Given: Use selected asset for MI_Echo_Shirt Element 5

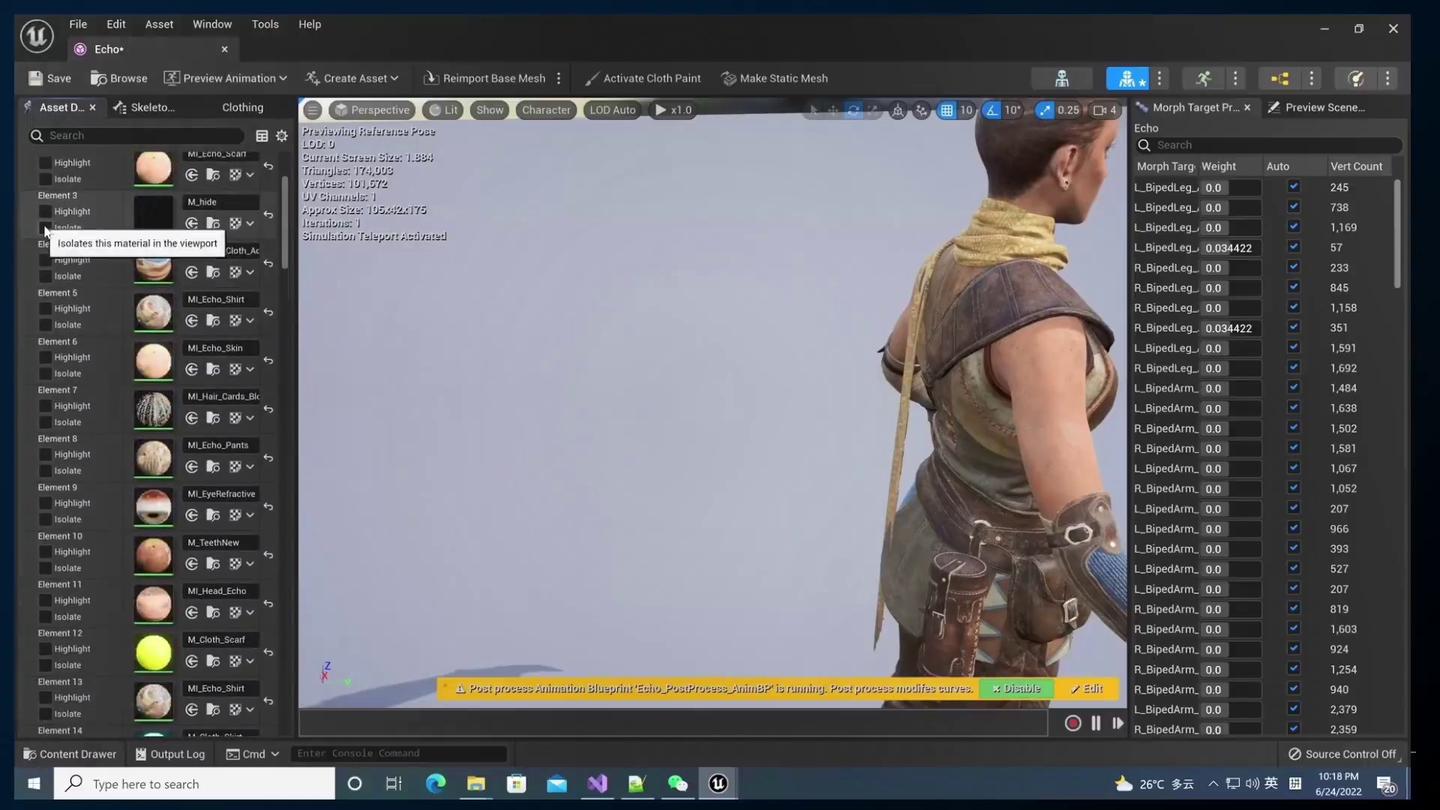Looking at the screenshot, I should pos(192,320).
